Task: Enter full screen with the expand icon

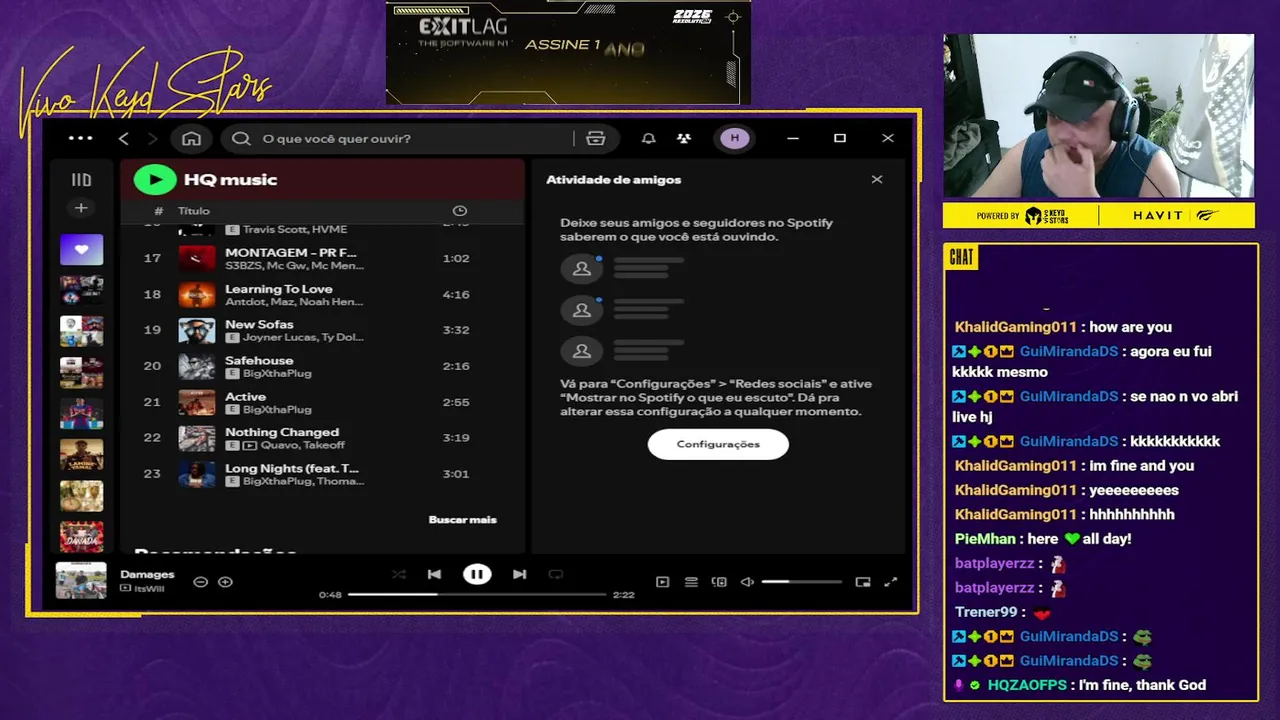Action: click(891, 582)
